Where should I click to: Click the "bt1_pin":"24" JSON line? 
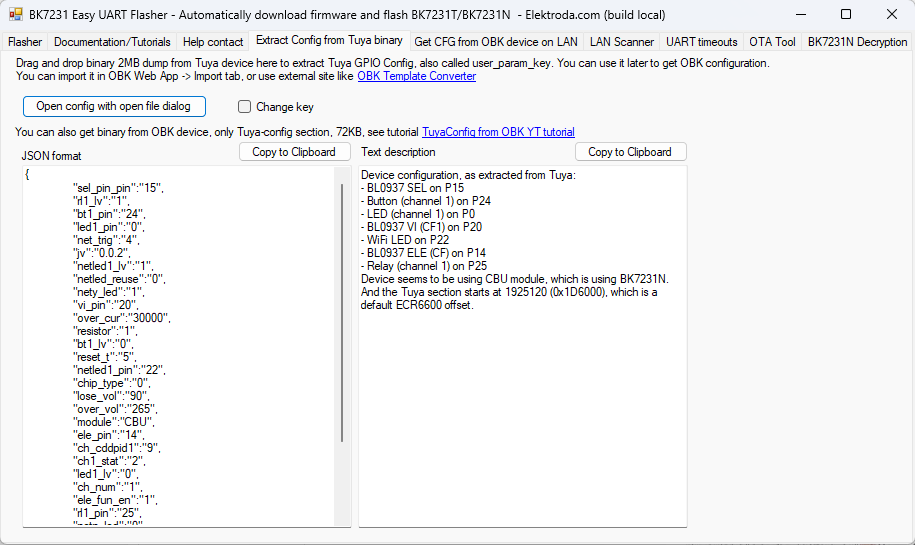109,214
